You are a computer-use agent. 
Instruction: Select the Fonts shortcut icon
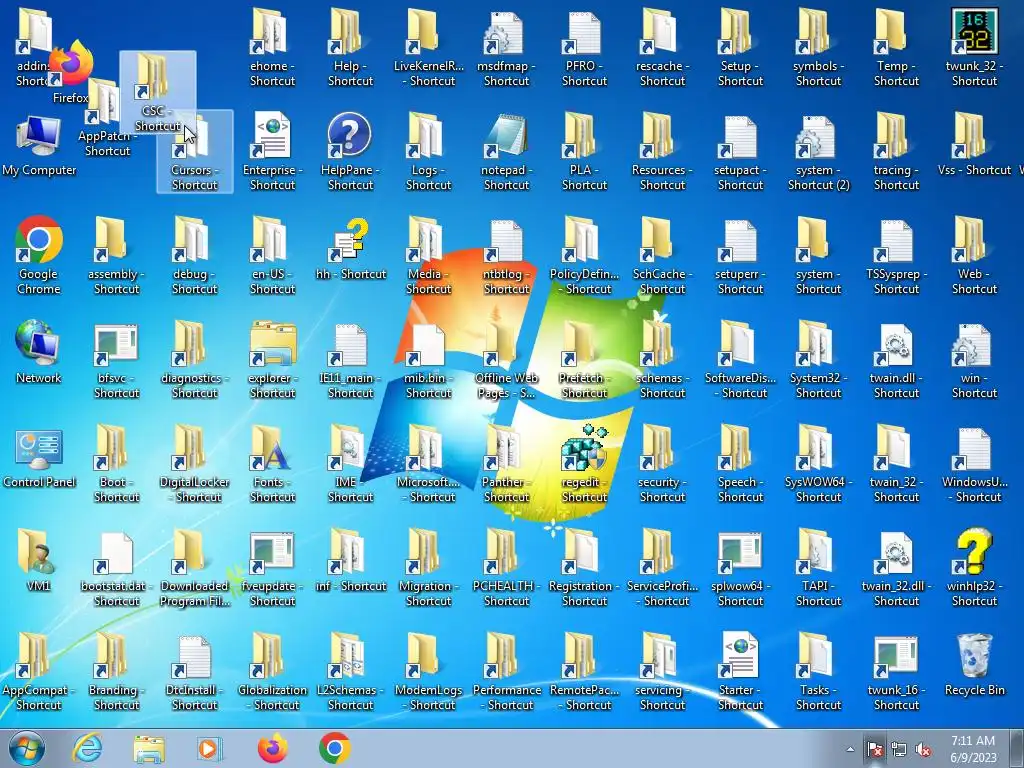[272, 464]
